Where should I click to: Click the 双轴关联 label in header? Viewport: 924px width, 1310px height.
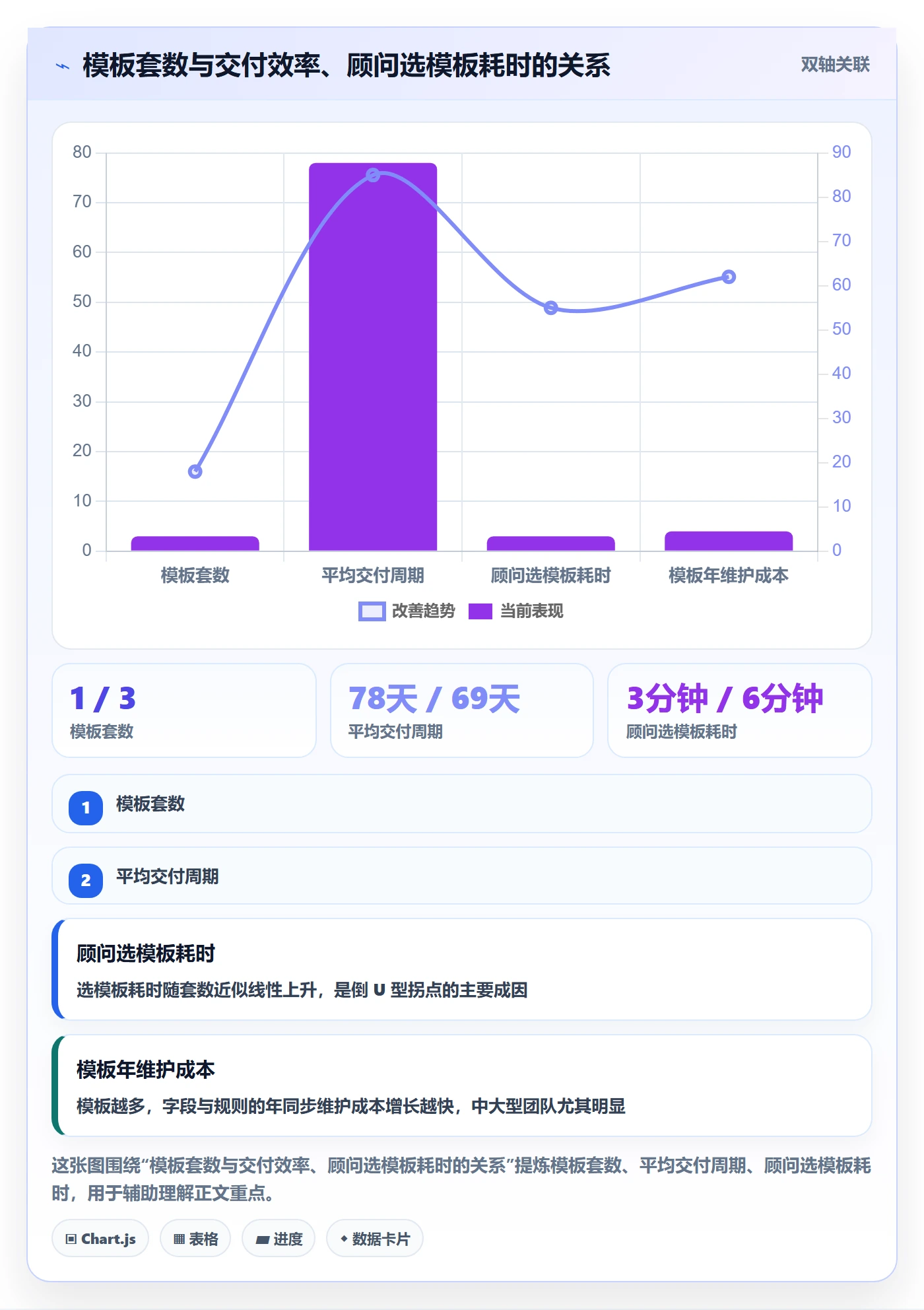[835, 65]
